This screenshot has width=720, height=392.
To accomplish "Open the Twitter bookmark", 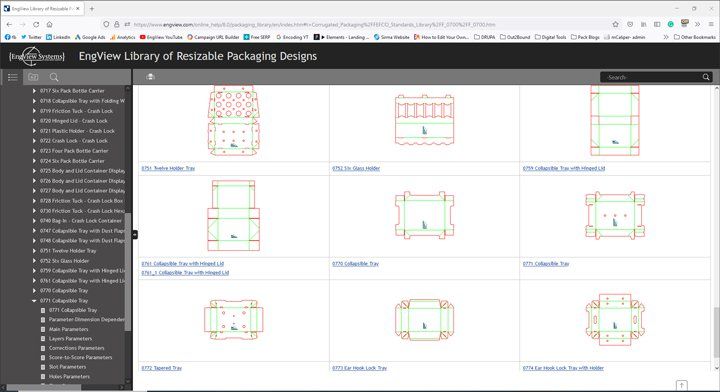I will point(31,37).
